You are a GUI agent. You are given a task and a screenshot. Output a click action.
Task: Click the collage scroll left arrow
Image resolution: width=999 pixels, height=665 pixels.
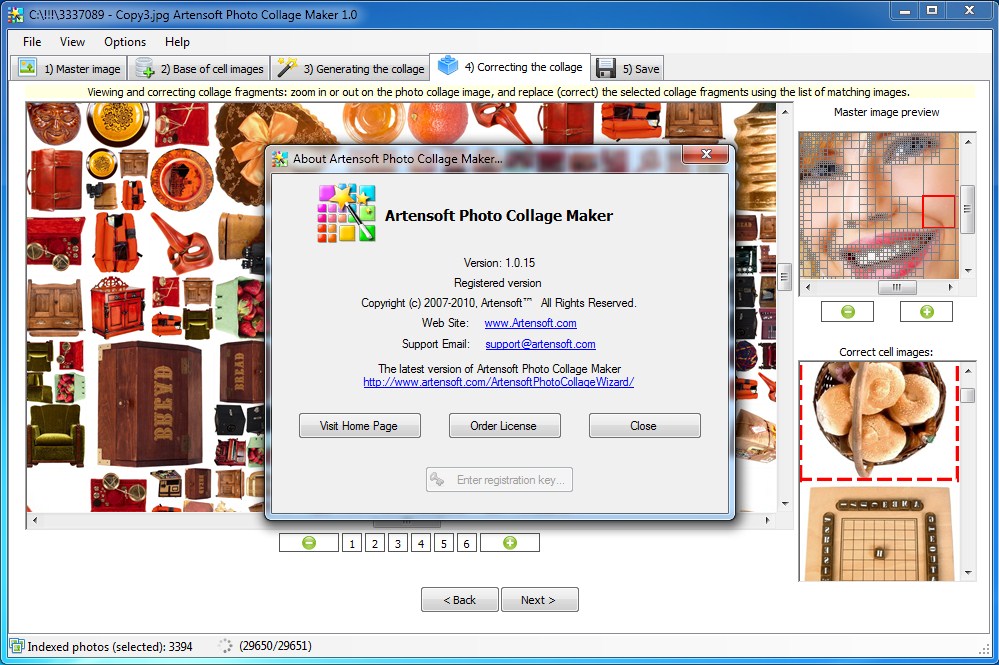[34, 520]
